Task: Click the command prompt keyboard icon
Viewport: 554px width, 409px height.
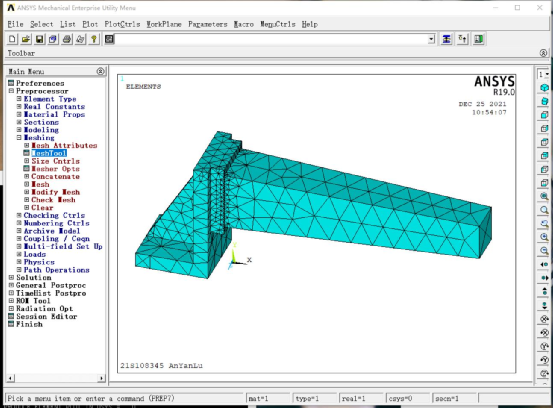Action: 110,39
